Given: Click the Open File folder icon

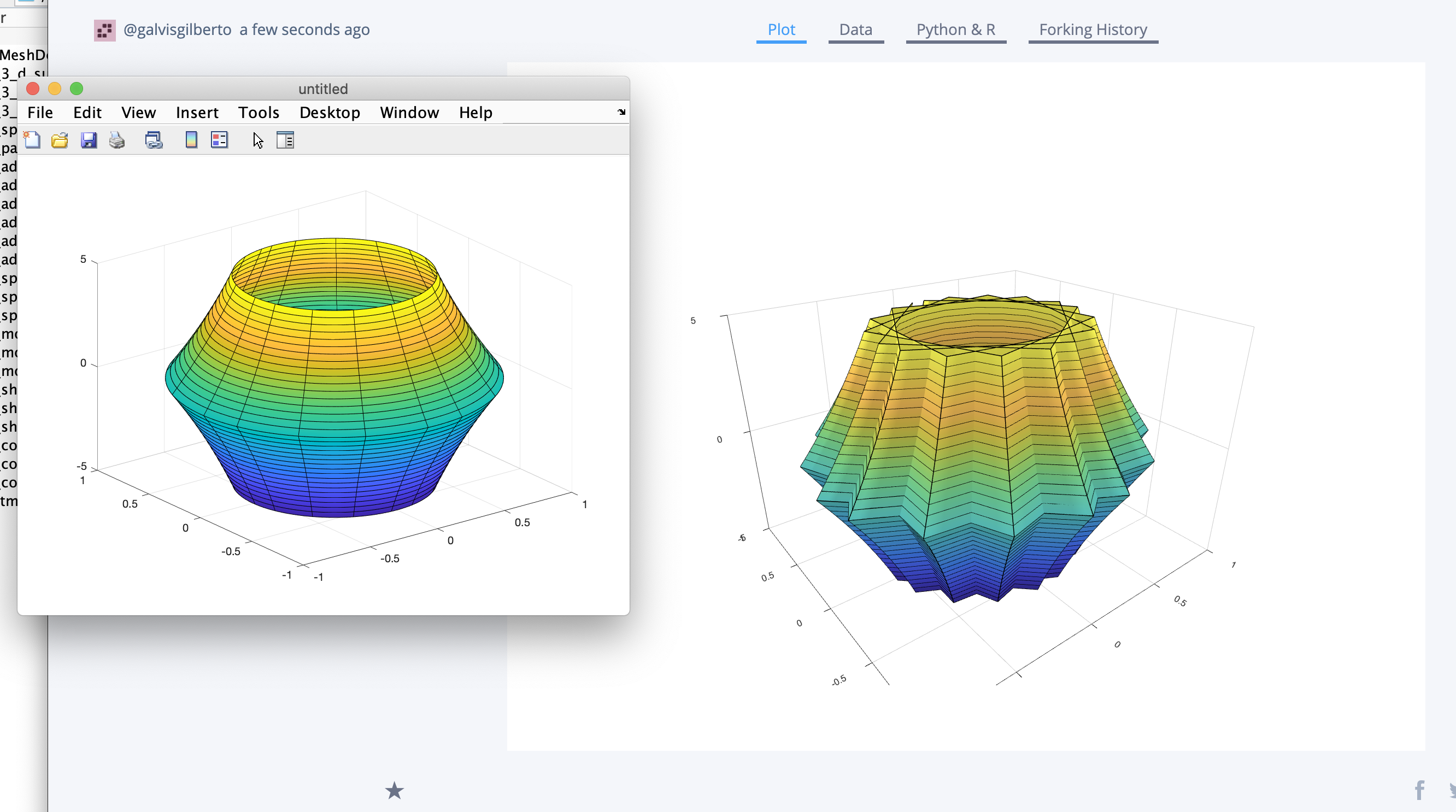Looking at the screenshot, I should click(60, 139).
